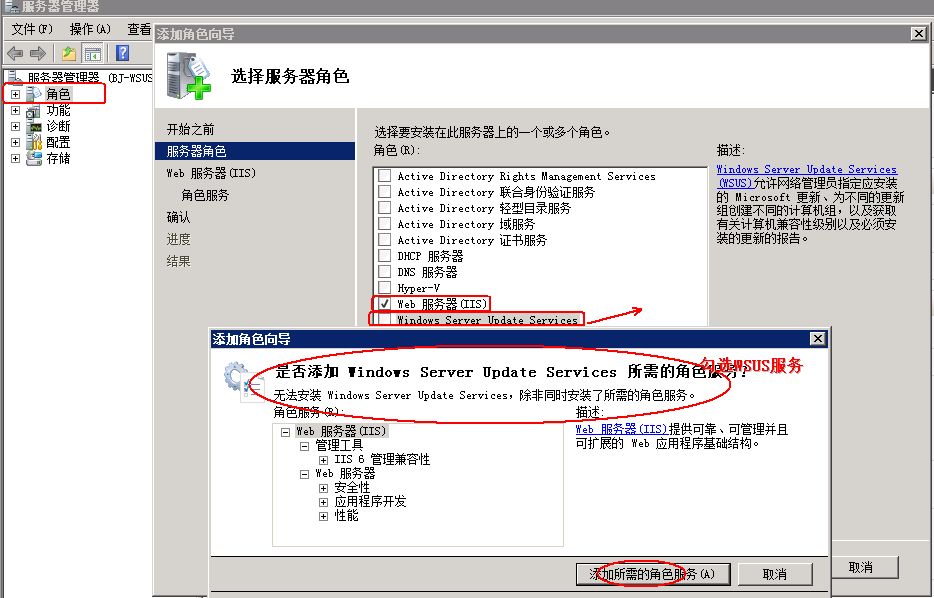
Task: Check Active Directory Rights Management Services
Action: point(385,176)
